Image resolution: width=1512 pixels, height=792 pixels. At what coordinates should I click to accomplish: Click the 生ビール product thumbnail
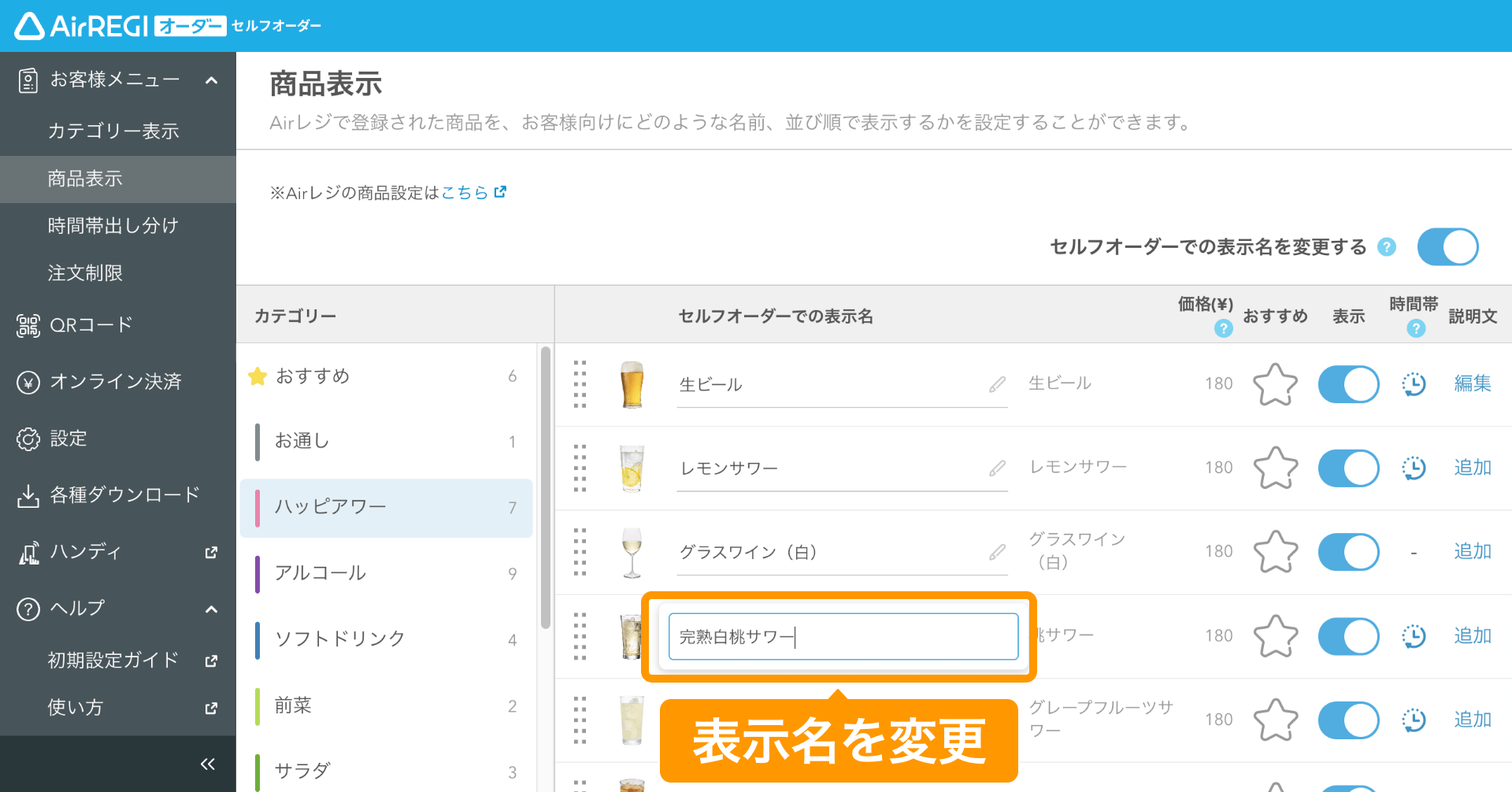pyautogui.click(x=632, y=384)
